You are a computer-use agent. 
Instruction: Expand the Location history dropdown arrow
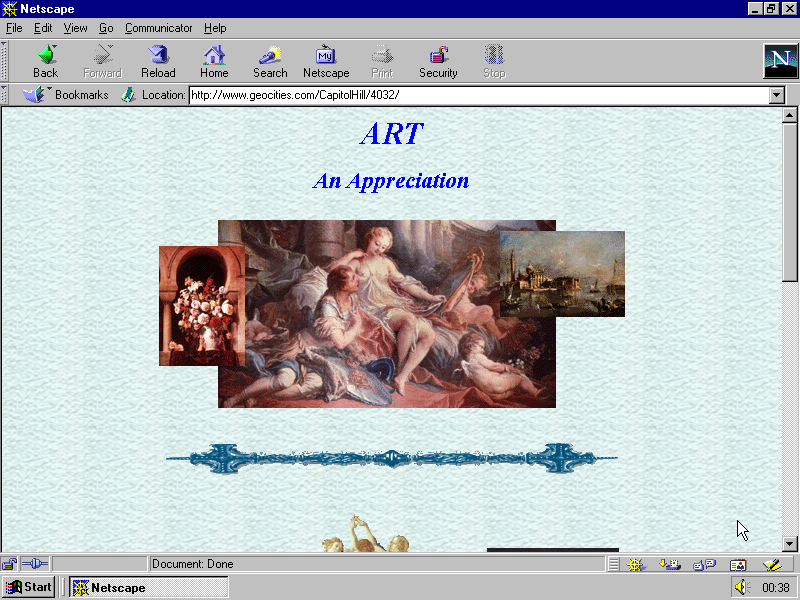click(777, 95)
